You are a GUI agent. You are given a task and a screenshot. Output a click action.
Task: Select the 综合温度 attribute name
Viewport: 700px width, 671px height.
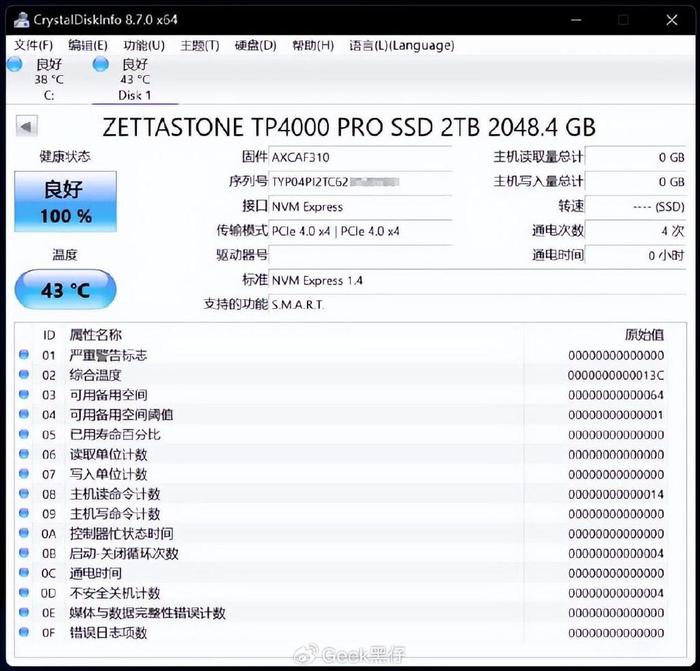[96, 375]
